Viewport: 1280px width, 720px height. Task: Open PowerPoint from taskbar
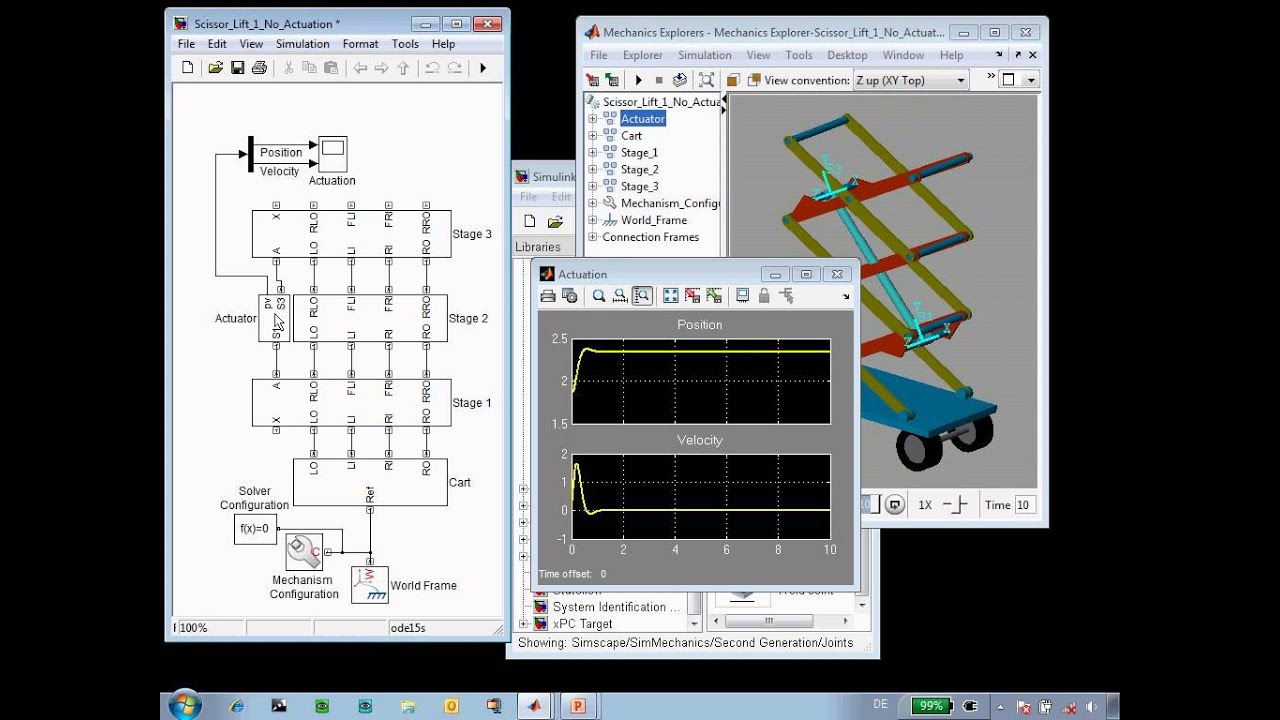pos(577,705)
